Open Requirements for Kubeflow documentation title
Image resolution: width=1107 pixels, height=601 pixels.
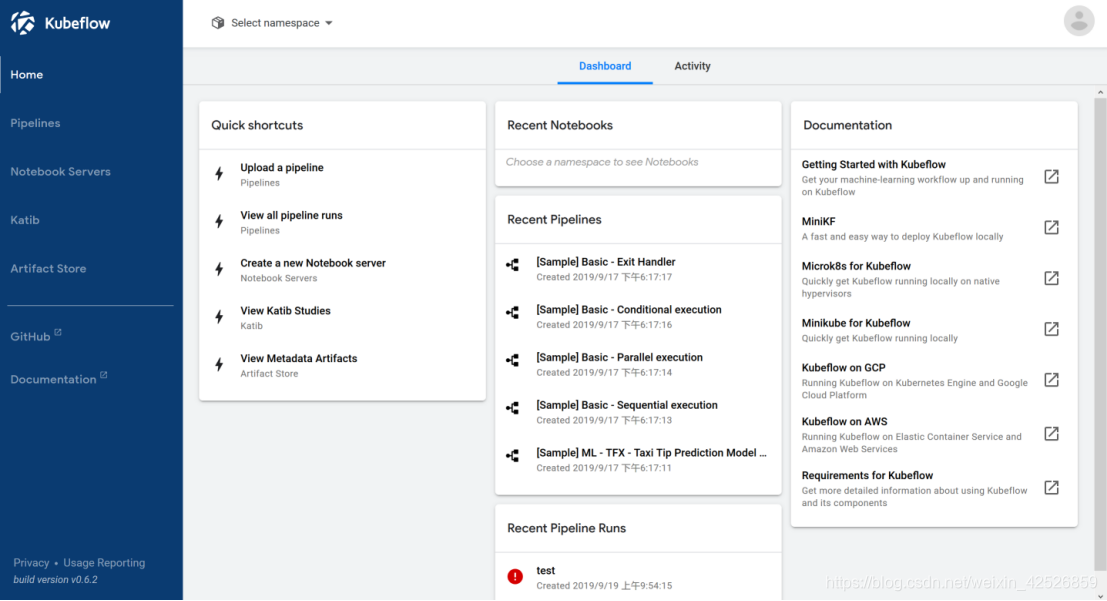[867, 475]
